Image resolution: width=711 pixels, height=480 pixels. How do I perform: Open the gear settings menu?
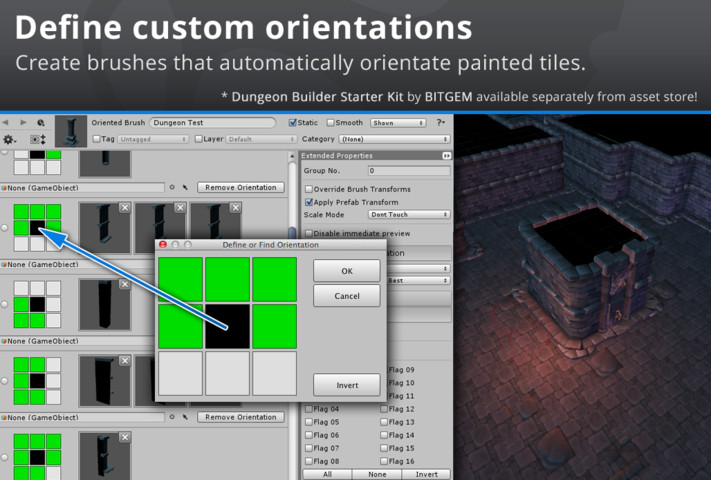pos(9,139)
